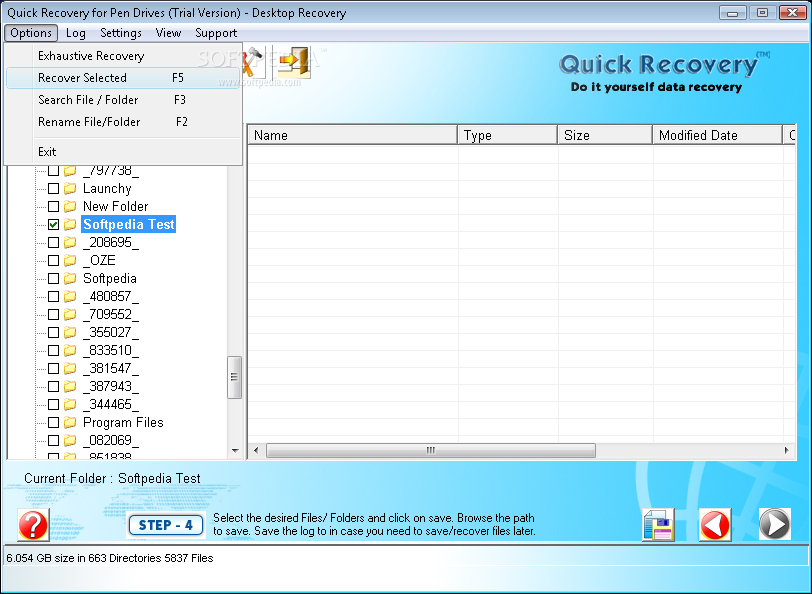Open the View menu
This screenshot has height=594, width=812.
tap(168, 33)
